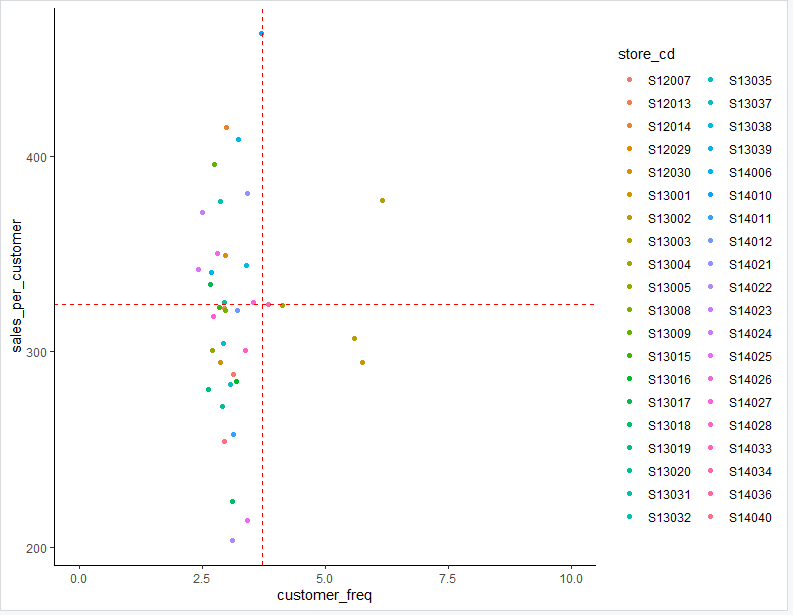Select the S13005 legend text
Viewport: 793px width, 615px height.
669,288
